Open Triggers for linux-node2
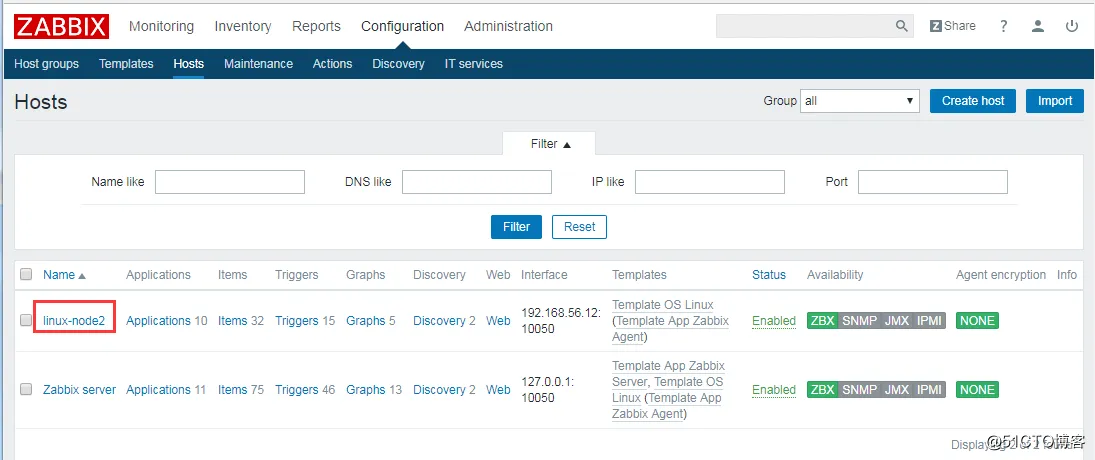 point(297,320)
